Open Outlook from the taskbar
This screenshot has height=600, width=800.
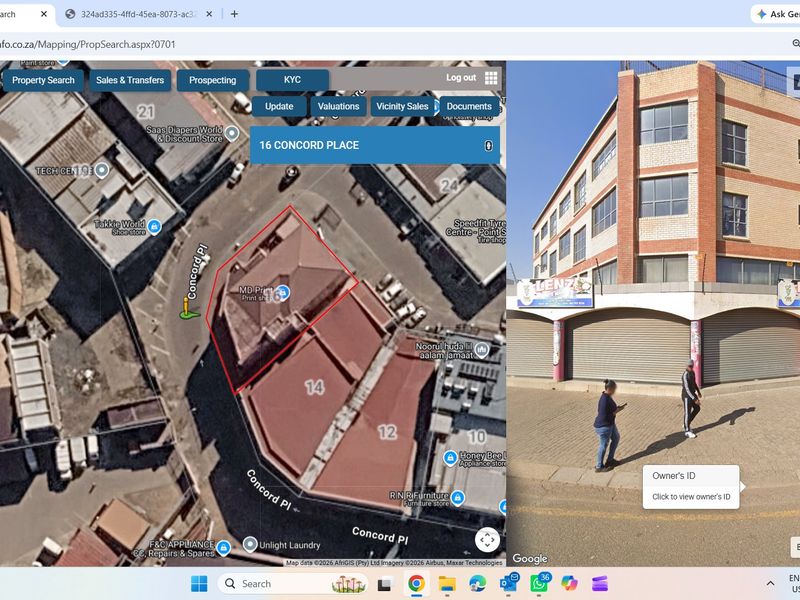[509, 583]
